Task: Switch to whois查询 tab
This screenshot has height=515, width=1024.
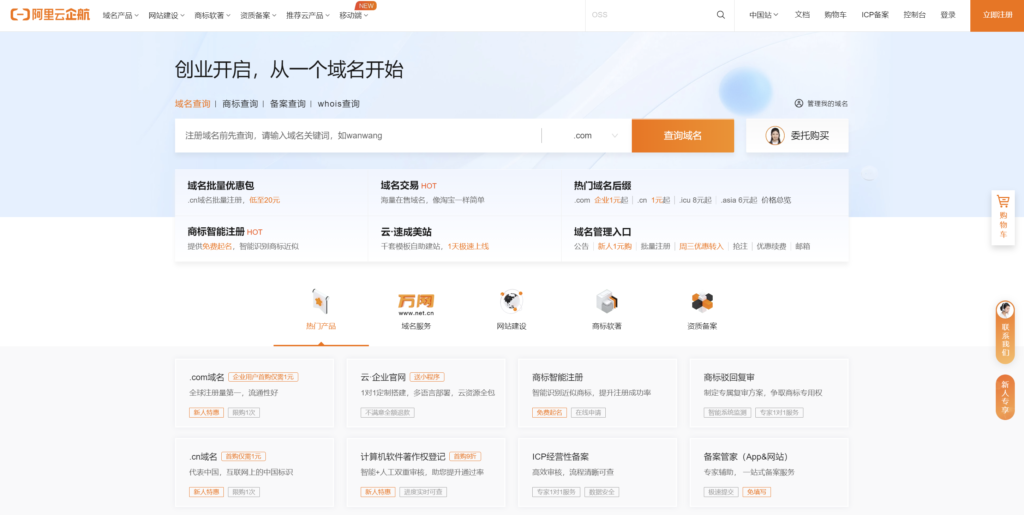Action: coord(338,103)
